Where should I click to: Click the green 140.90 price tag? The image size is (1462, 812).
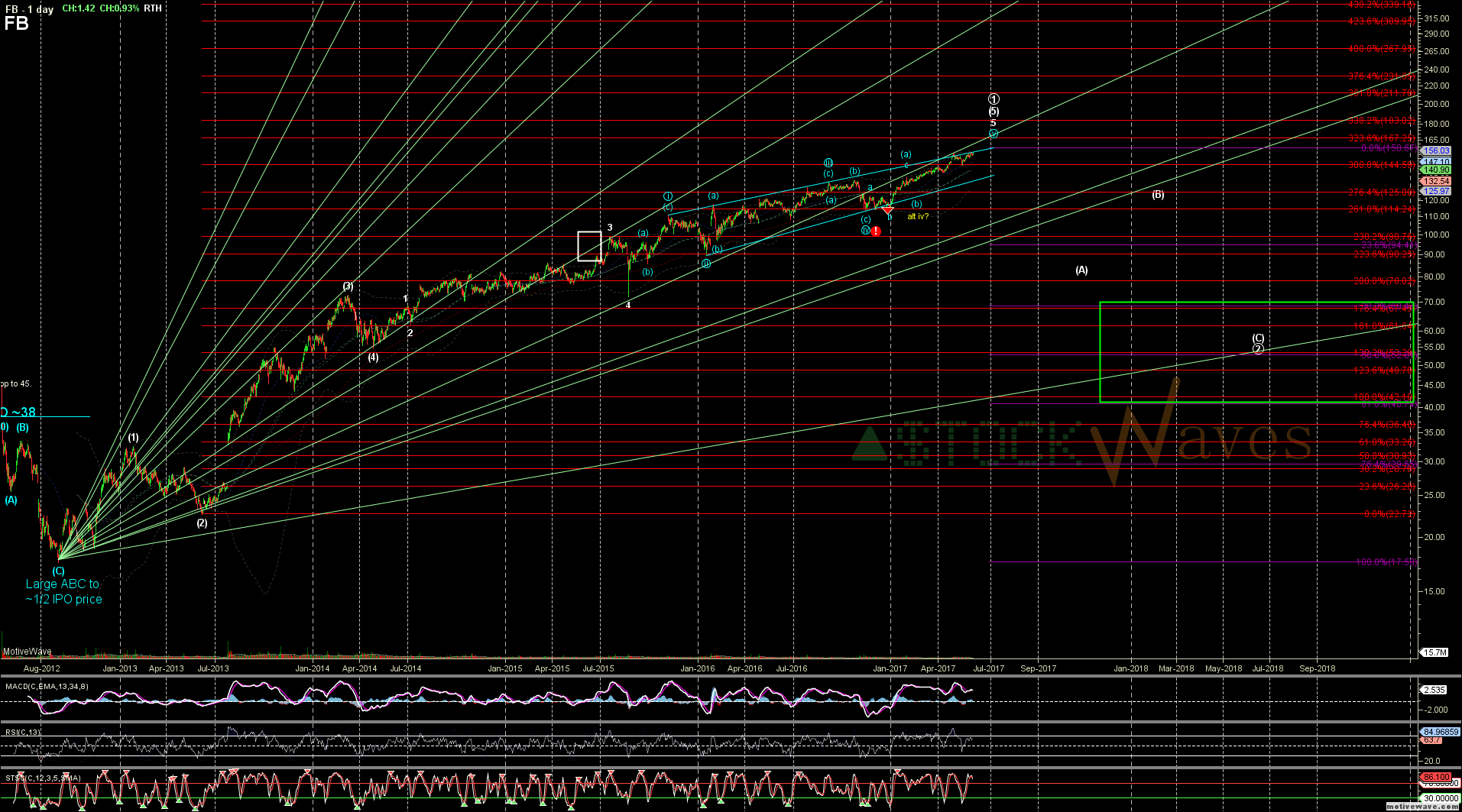pyautogui.click(x=1436, y=170)
